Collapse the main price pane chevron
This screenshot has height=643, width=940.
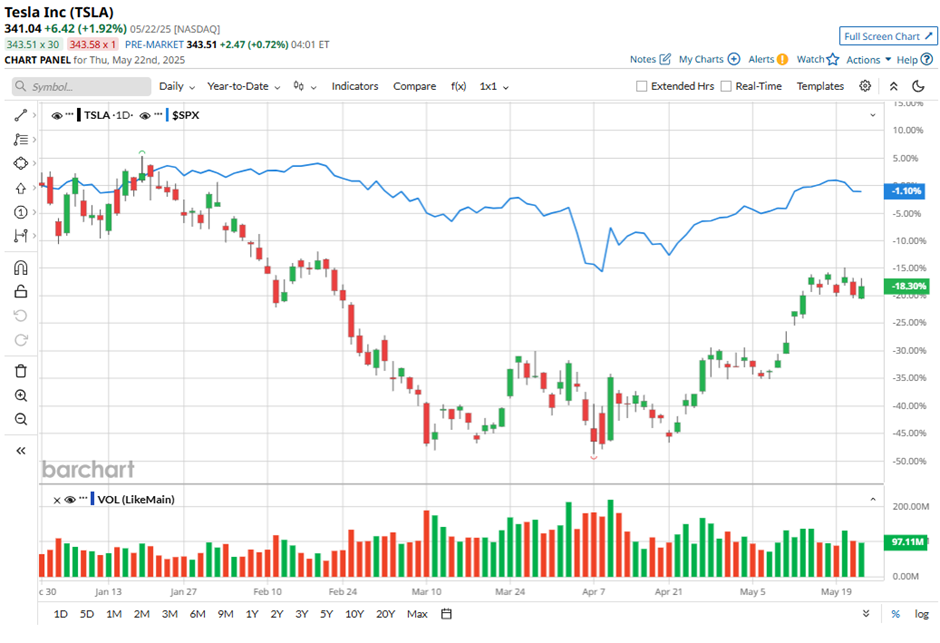(x=873, y=115)
